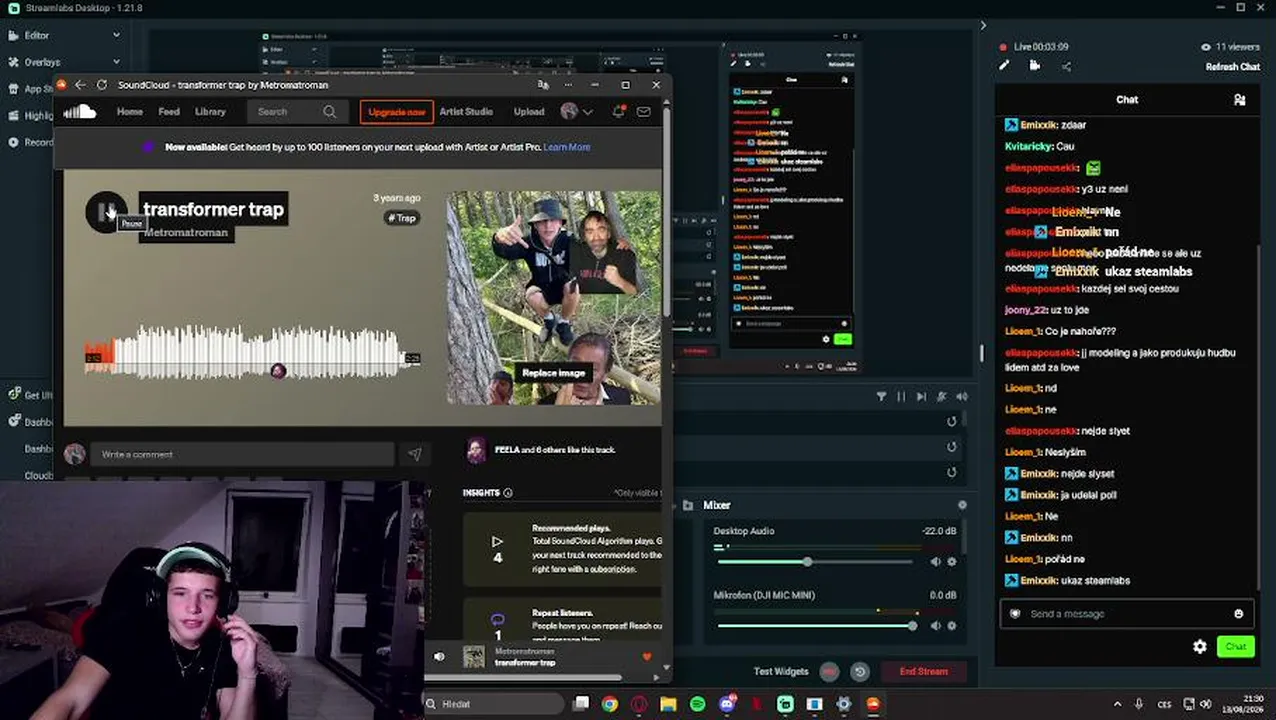Go to SoundCloud Home tab
The width and height of the screenshot is (1276, 720).
pos(129,112)
